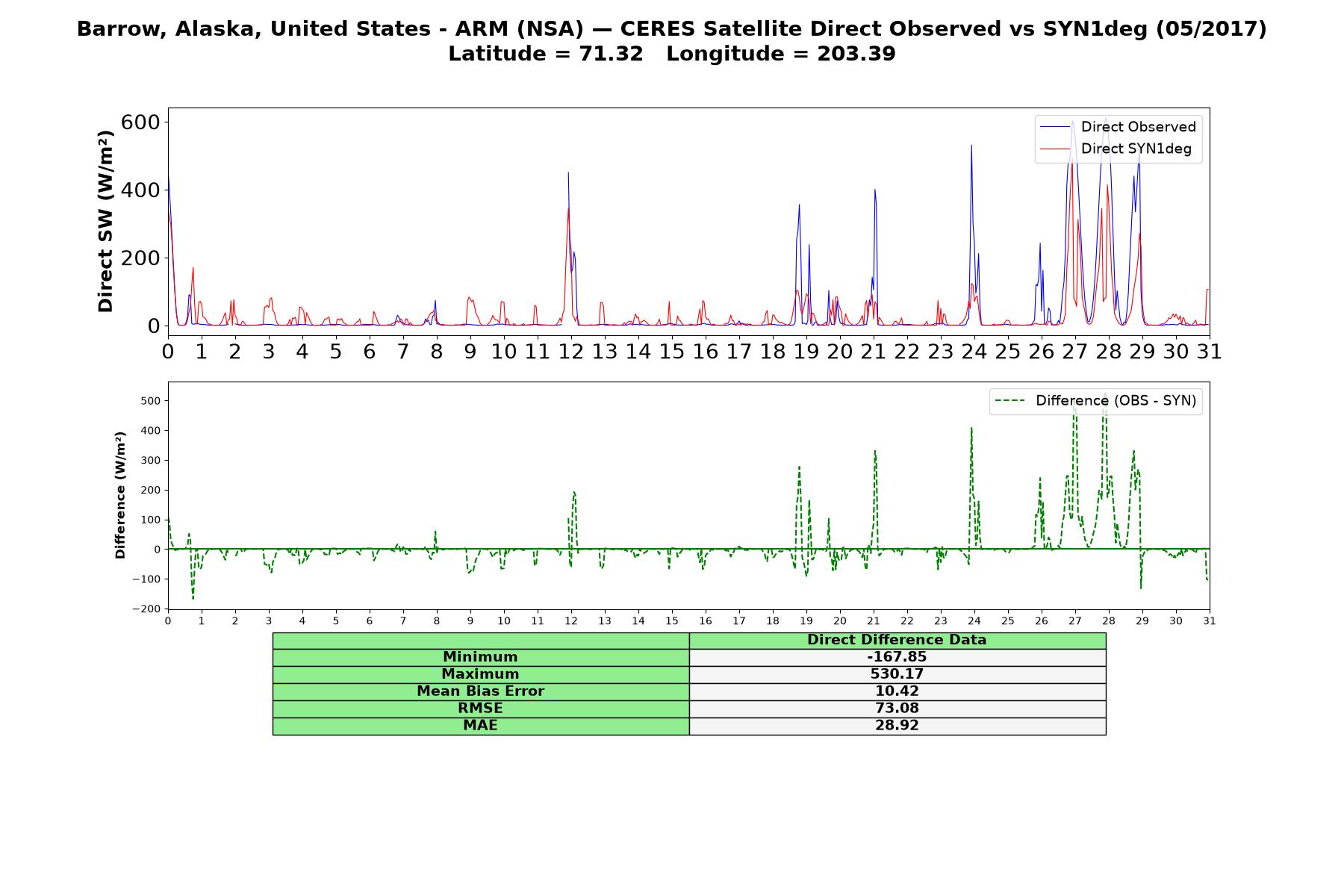Image resolution: width=1344 pixels, height=896 pixels.
Task: Click the Direct Difference Data header cell
Action: point(897,640)
